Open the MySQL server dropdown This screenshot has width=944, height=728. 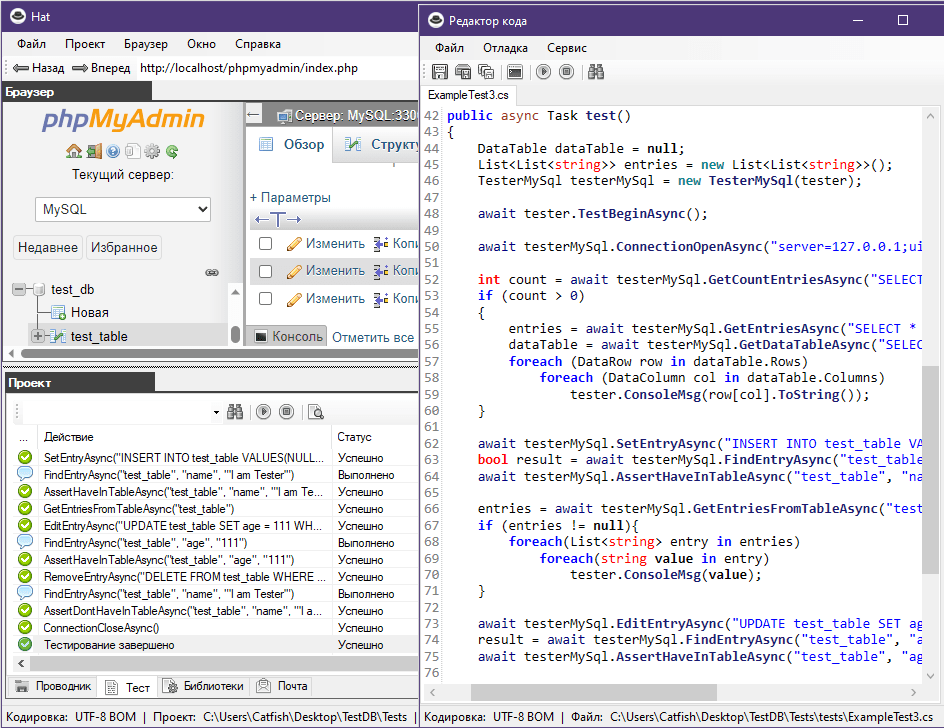click(x=124, y=209)
